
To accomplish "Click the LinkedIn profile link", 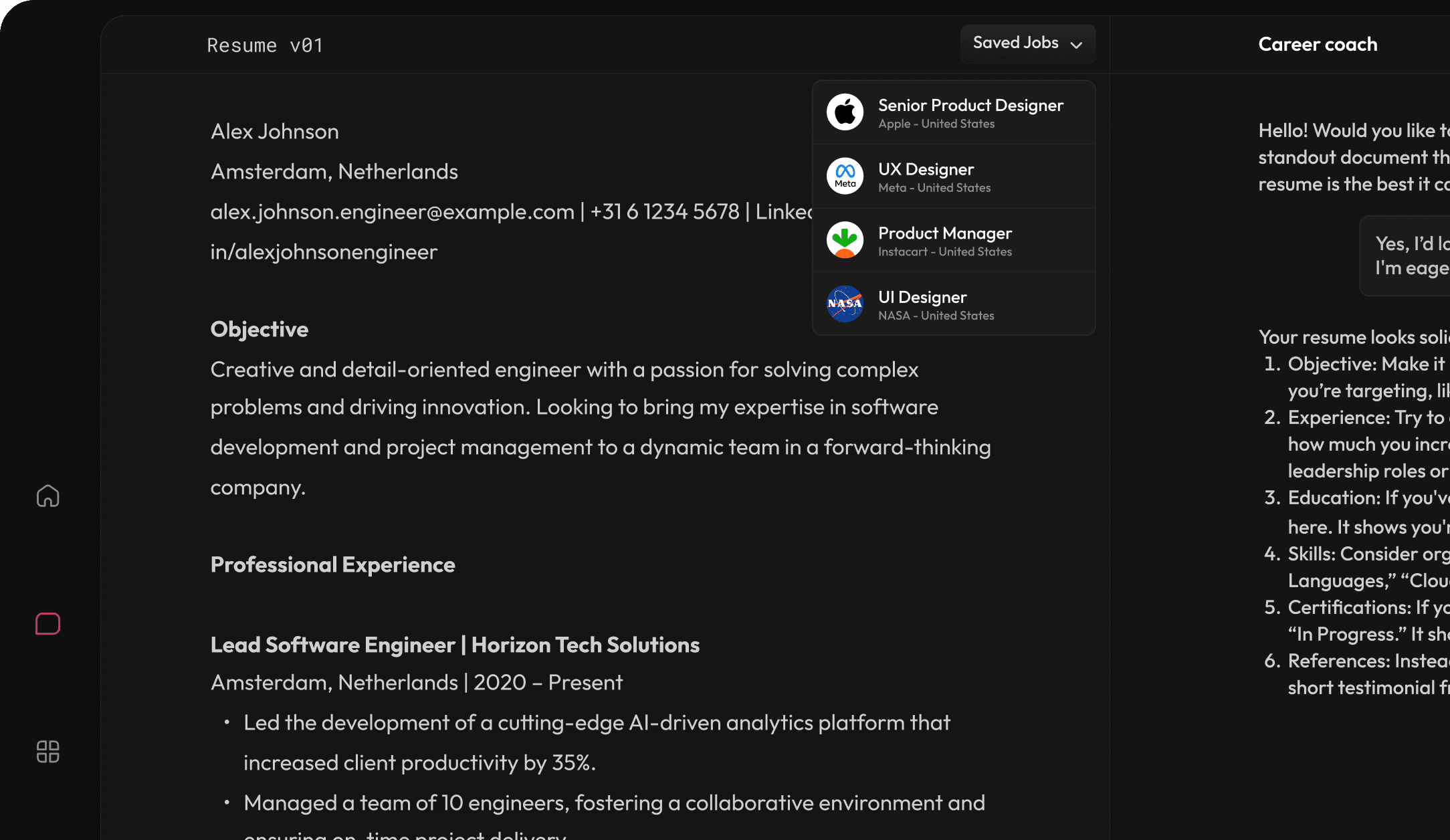I will click(324, 251).
